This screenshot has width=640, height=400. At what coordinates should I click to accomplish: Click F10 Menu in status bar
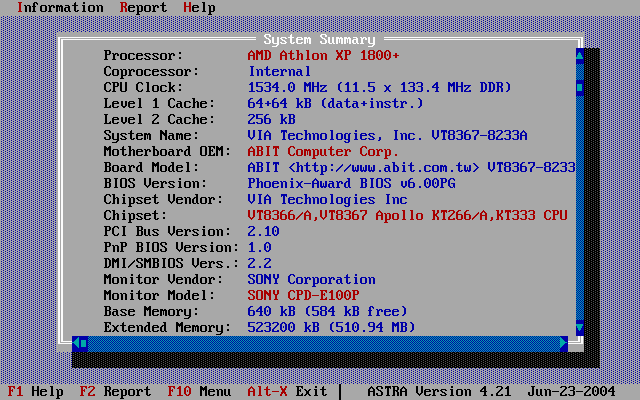pos(199,391)
